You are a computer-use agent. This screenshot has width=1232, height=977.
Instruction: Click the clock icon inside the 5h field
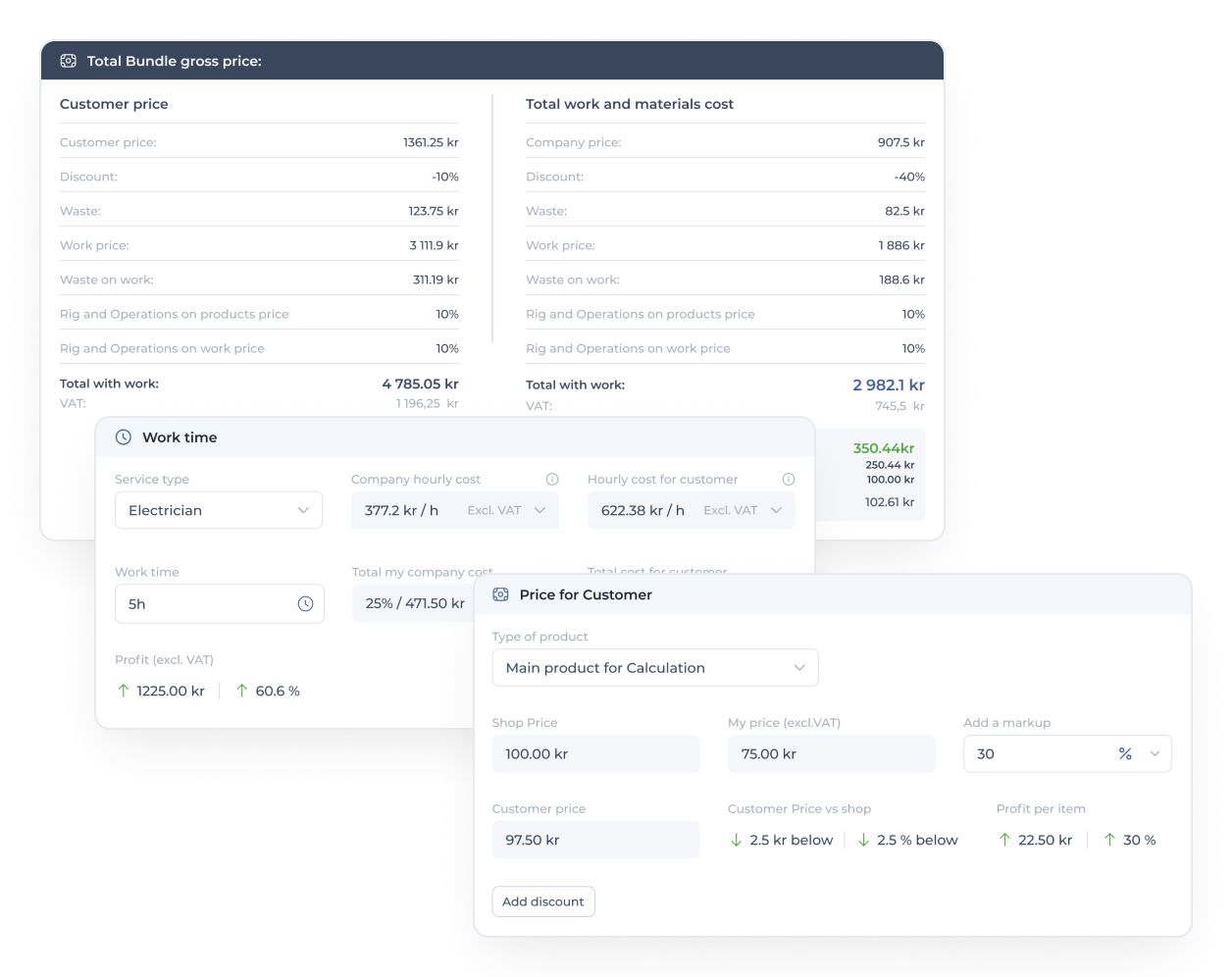(305, 604)
